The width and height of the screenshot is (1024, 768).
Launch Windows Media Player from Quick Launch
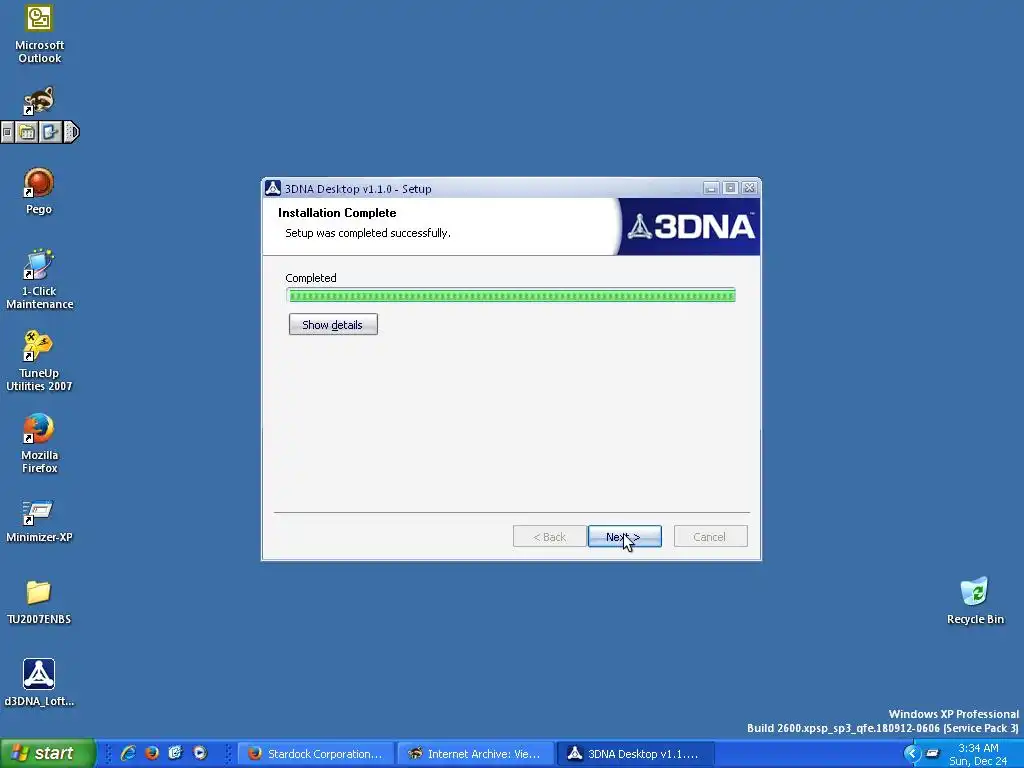tap(200, 754)
